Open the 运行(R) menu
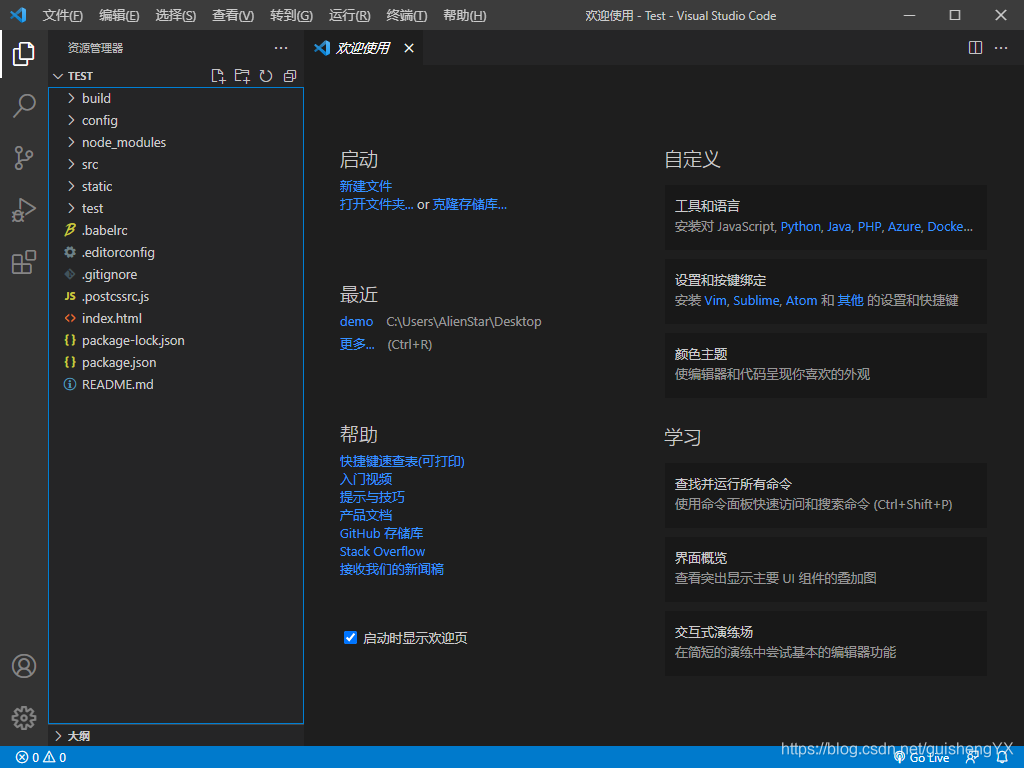This screenshot has width=1024, height=768. click(x=349, y=16)
